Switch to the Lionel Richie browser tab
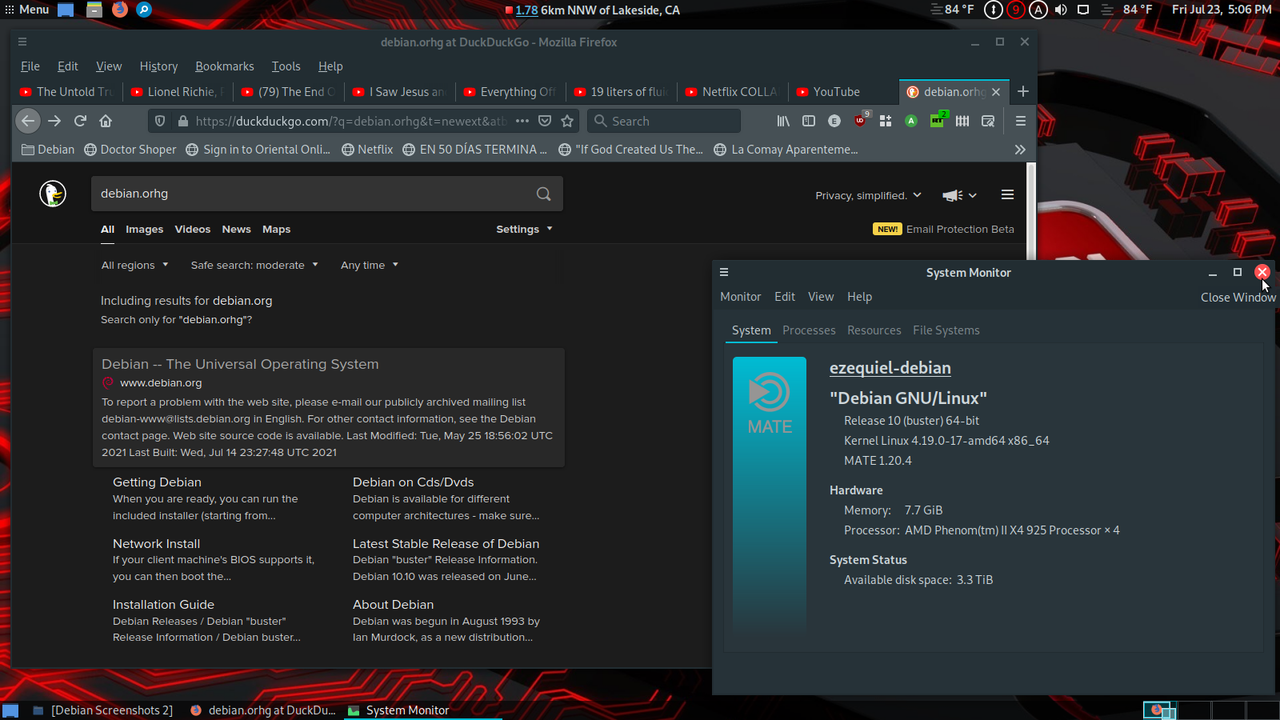 click(179, 91)
